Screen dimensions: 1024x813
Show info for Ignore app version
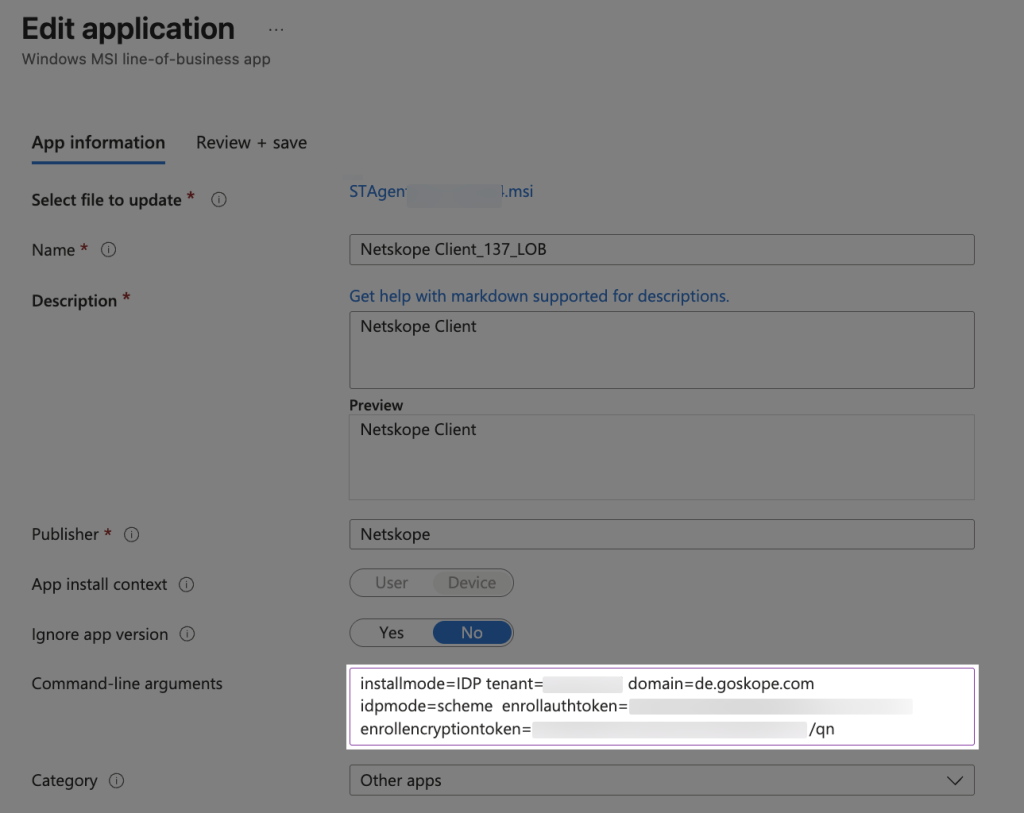(x=187, y=634)
